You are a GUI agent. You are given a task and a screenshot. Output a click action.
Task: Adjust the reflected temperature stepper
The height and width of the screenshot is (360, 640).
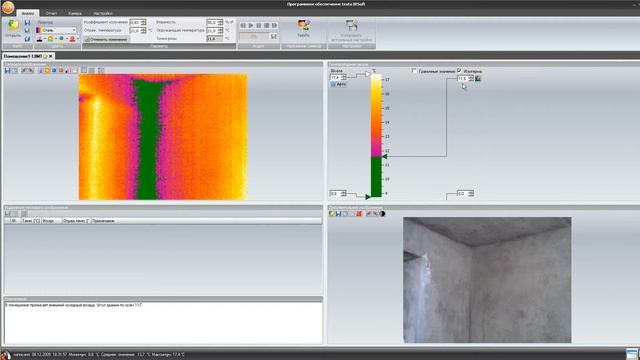pyautogui.click(x=144, y=31)
